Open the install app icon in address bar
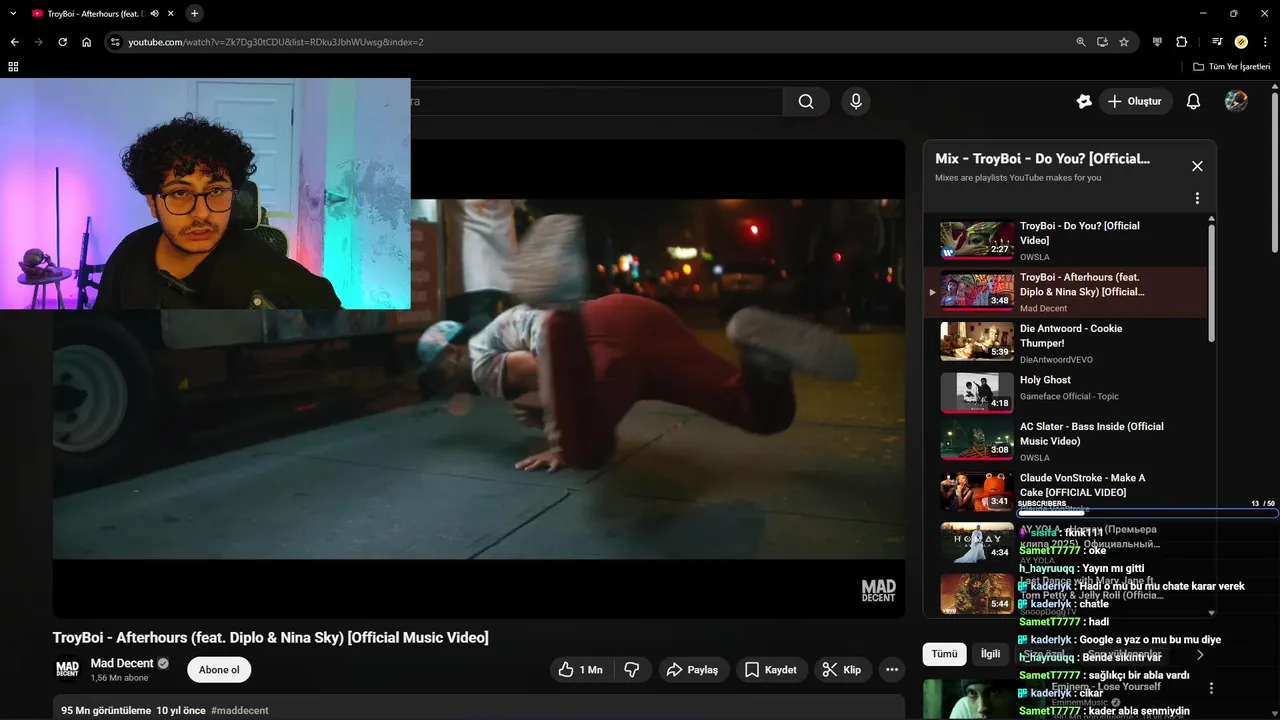The height and width of the screenshot is (720, 1280). point(1102,42)
